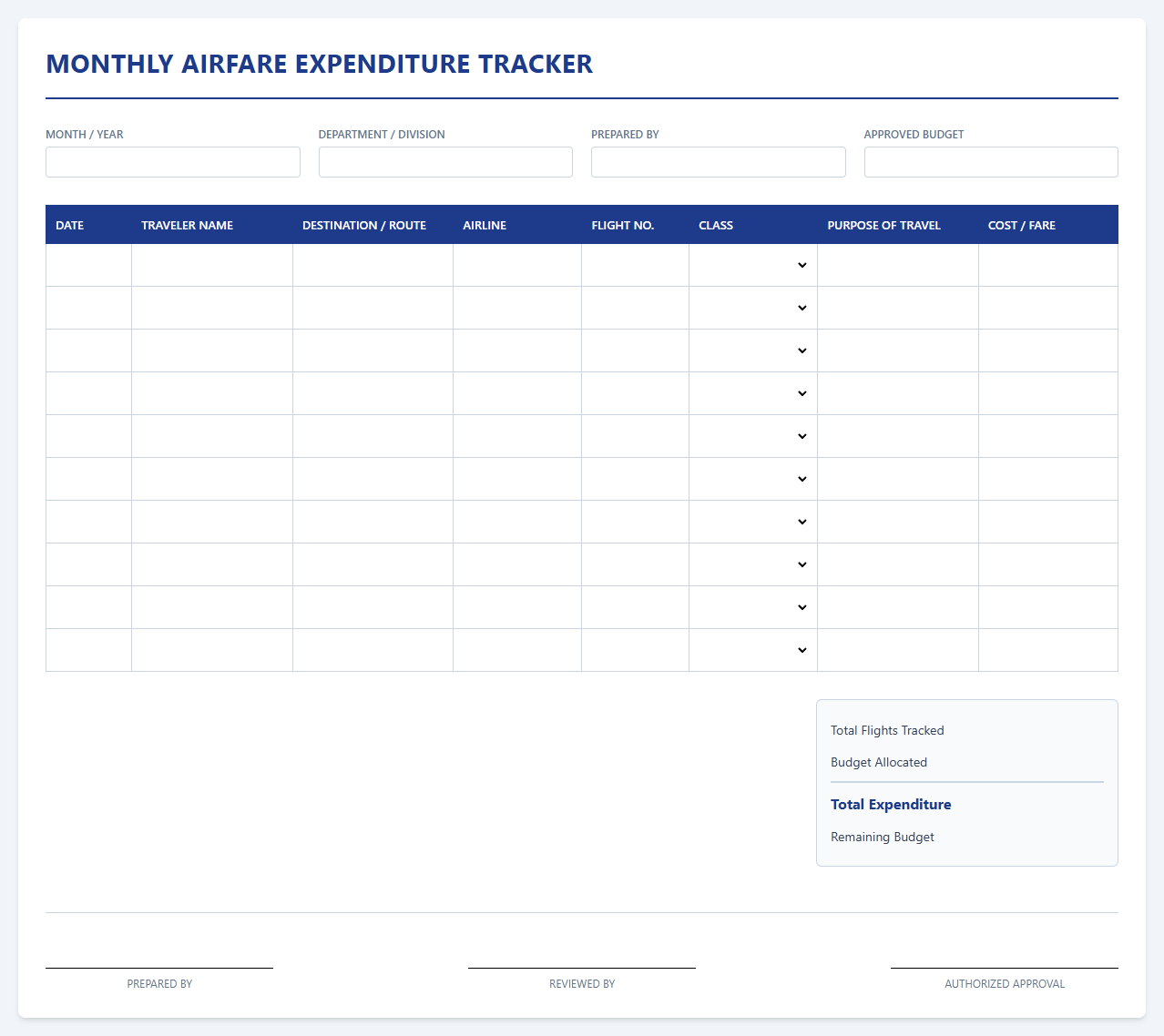
Task: Click the Date cell in the first row
Action: pos(89,265)
